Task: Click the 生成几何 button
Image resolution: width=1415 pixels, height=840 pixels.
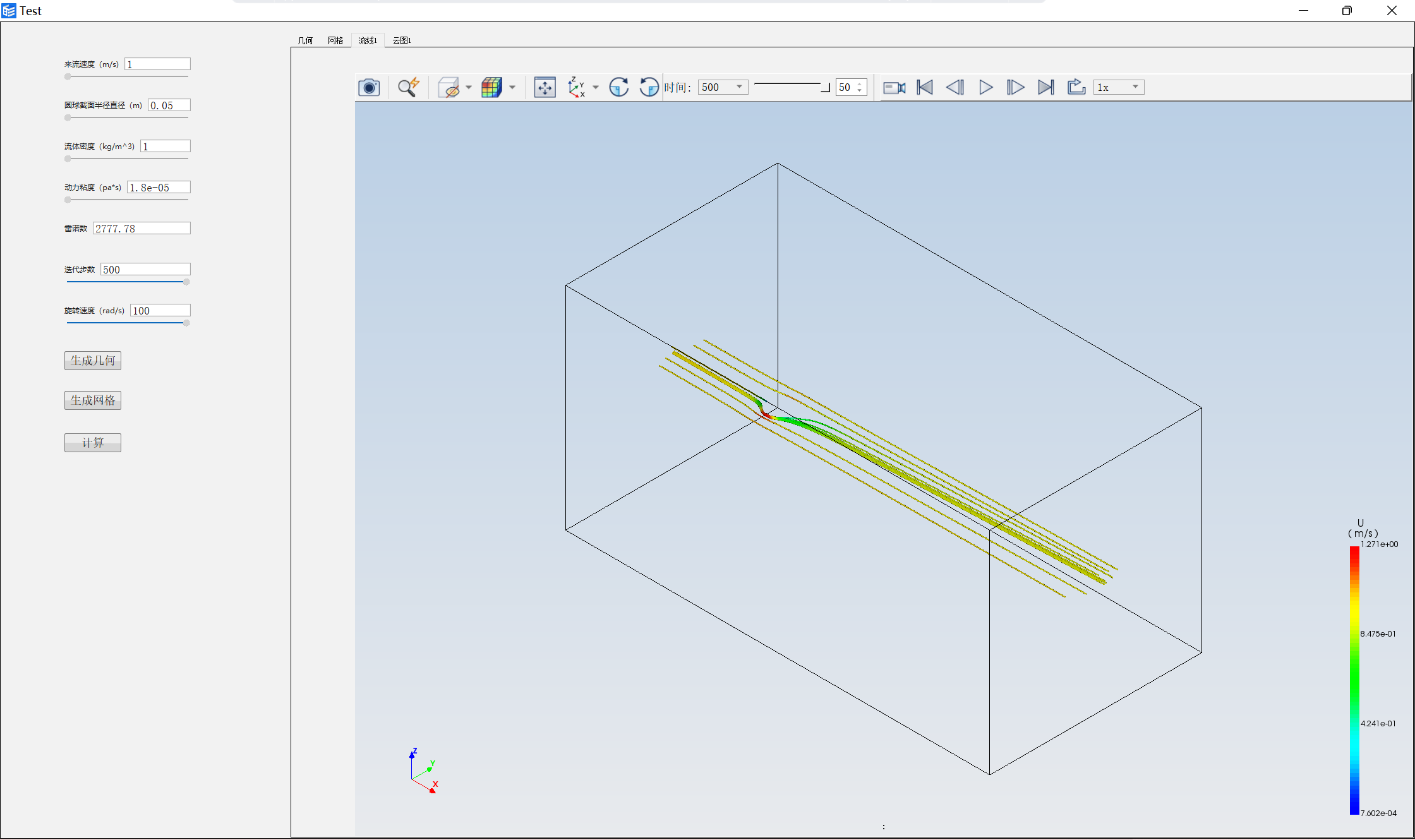Action: click(93, 361)
